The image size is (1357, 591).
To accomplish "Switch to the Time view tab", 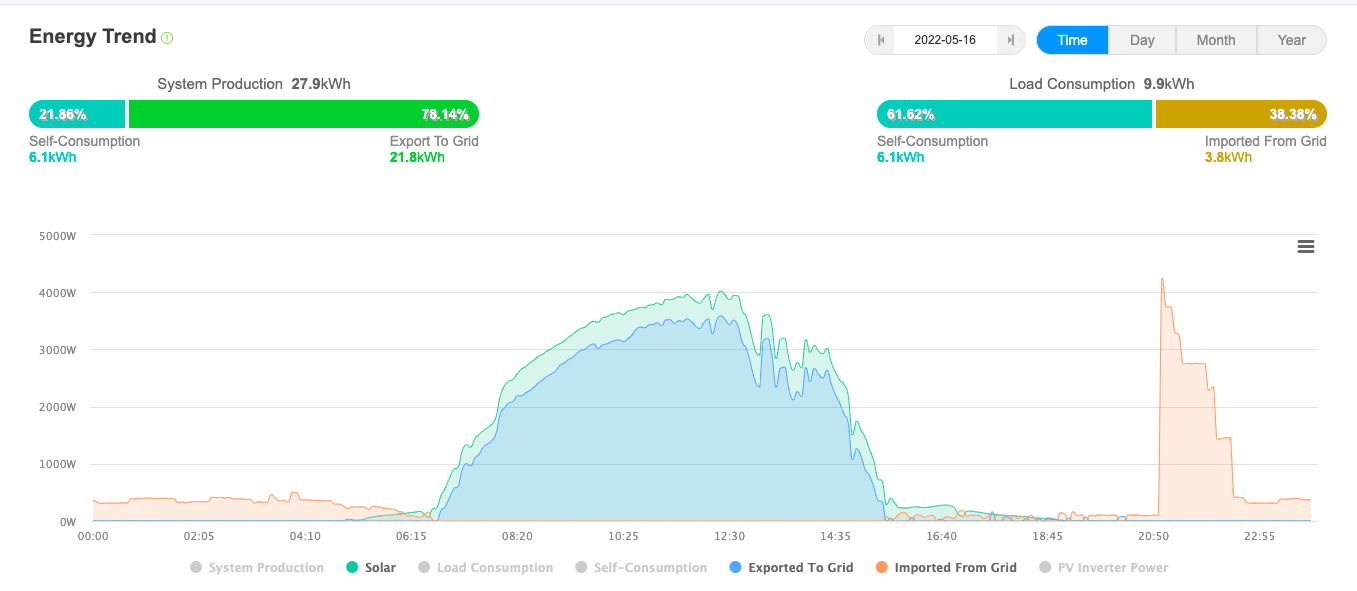I will [x=1072, y=40].
